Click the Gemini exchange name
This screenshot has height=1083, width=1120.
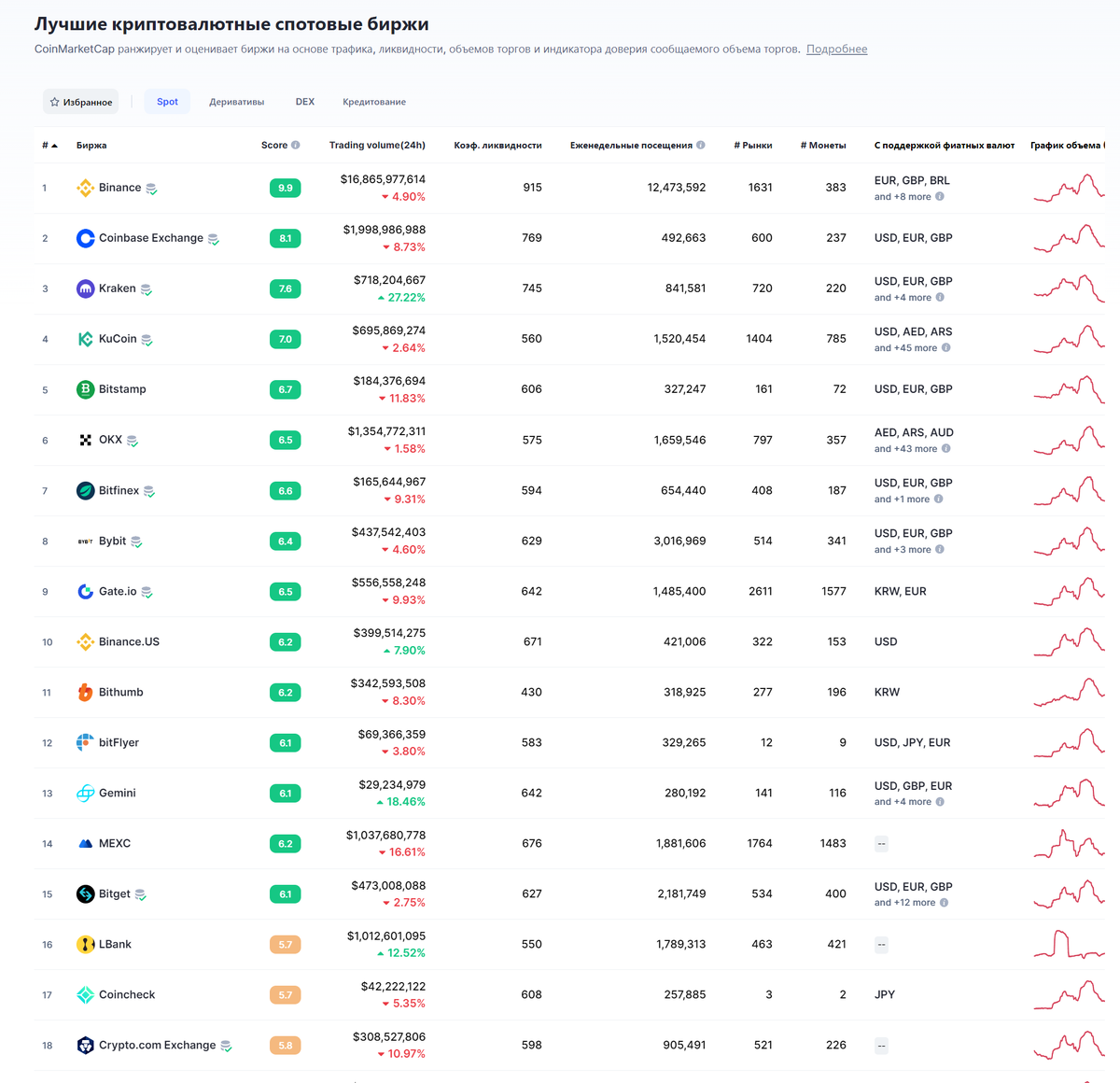(118, 793)
